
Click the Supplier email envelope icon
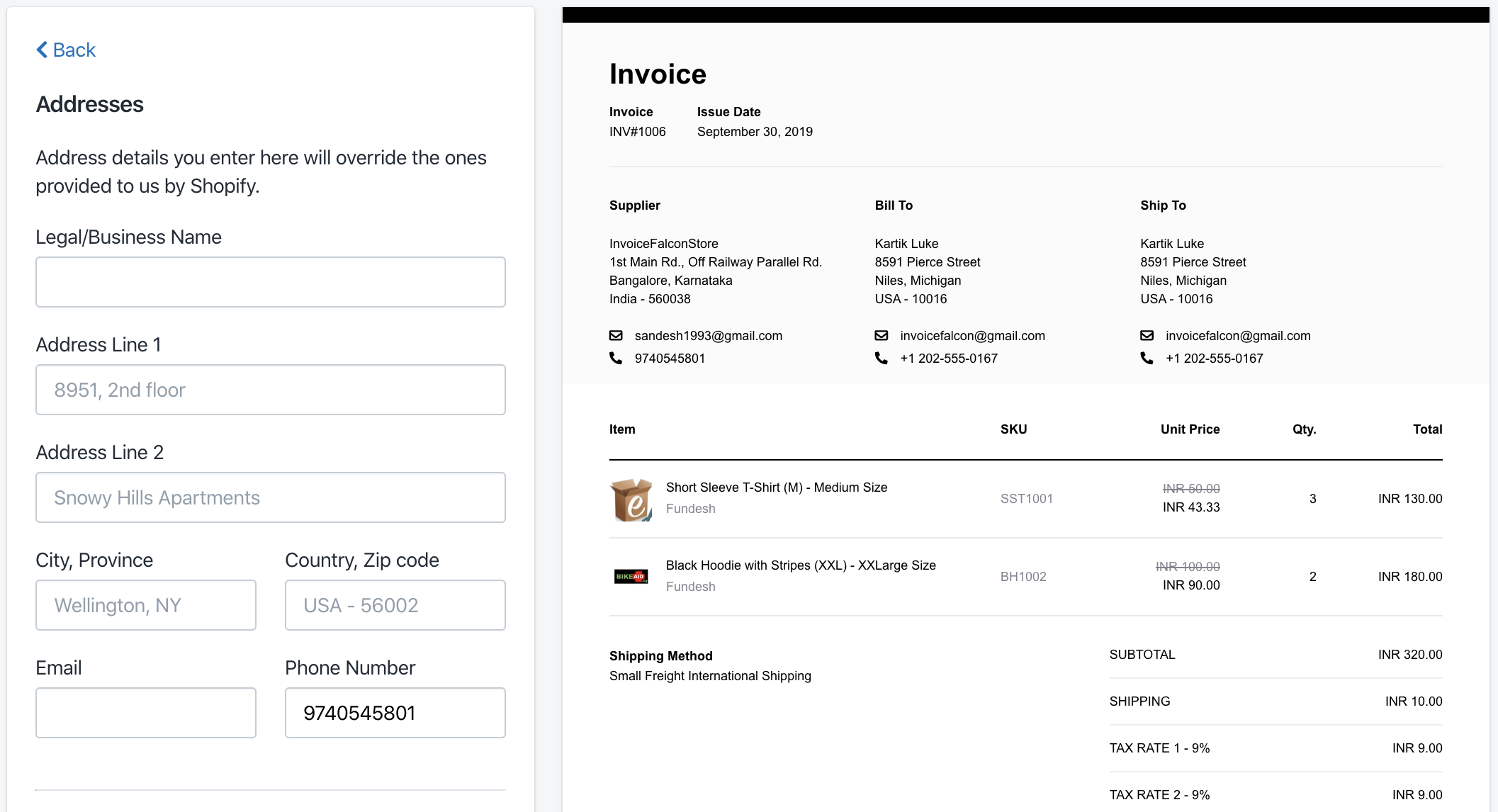pos(616,335)
